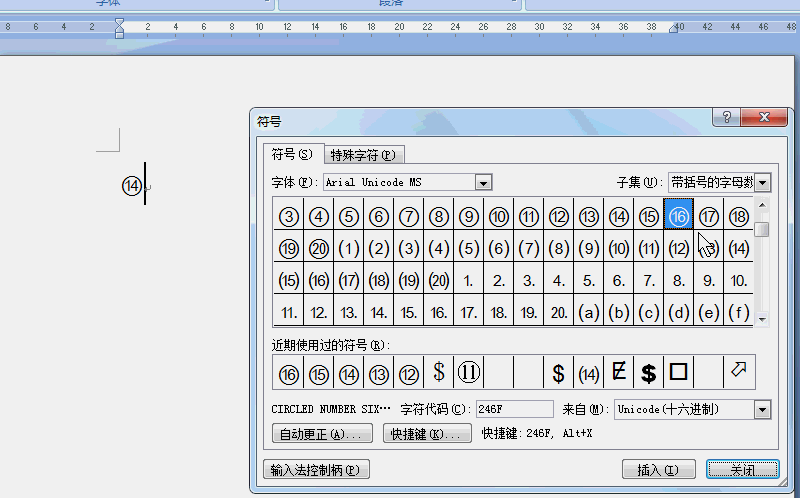800x498 pixels.
Task: Choose parenthesized letter (a) symbol
Action: click(589, 312)
